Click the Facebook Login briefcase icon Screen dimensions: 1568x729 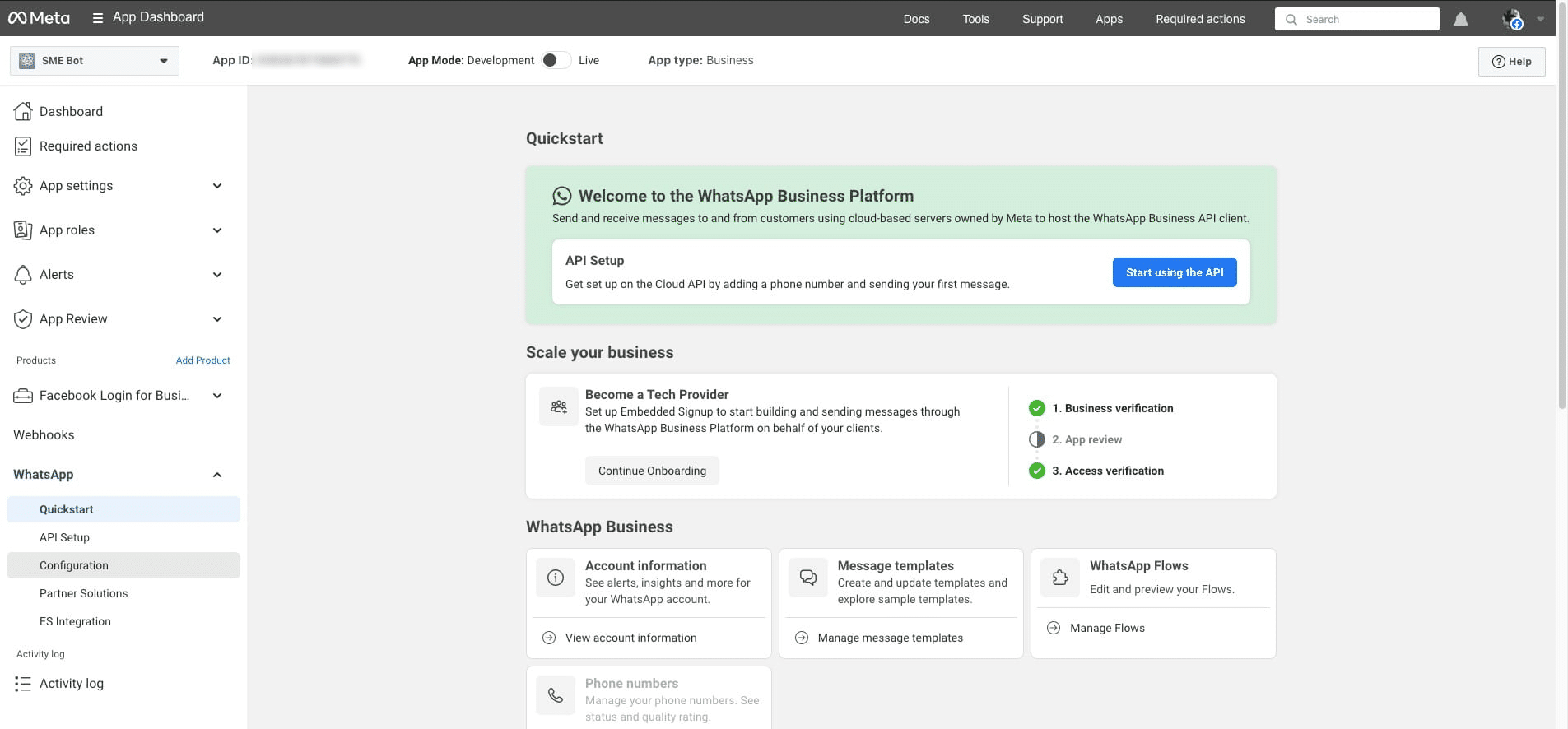click(x=23, y=396)
